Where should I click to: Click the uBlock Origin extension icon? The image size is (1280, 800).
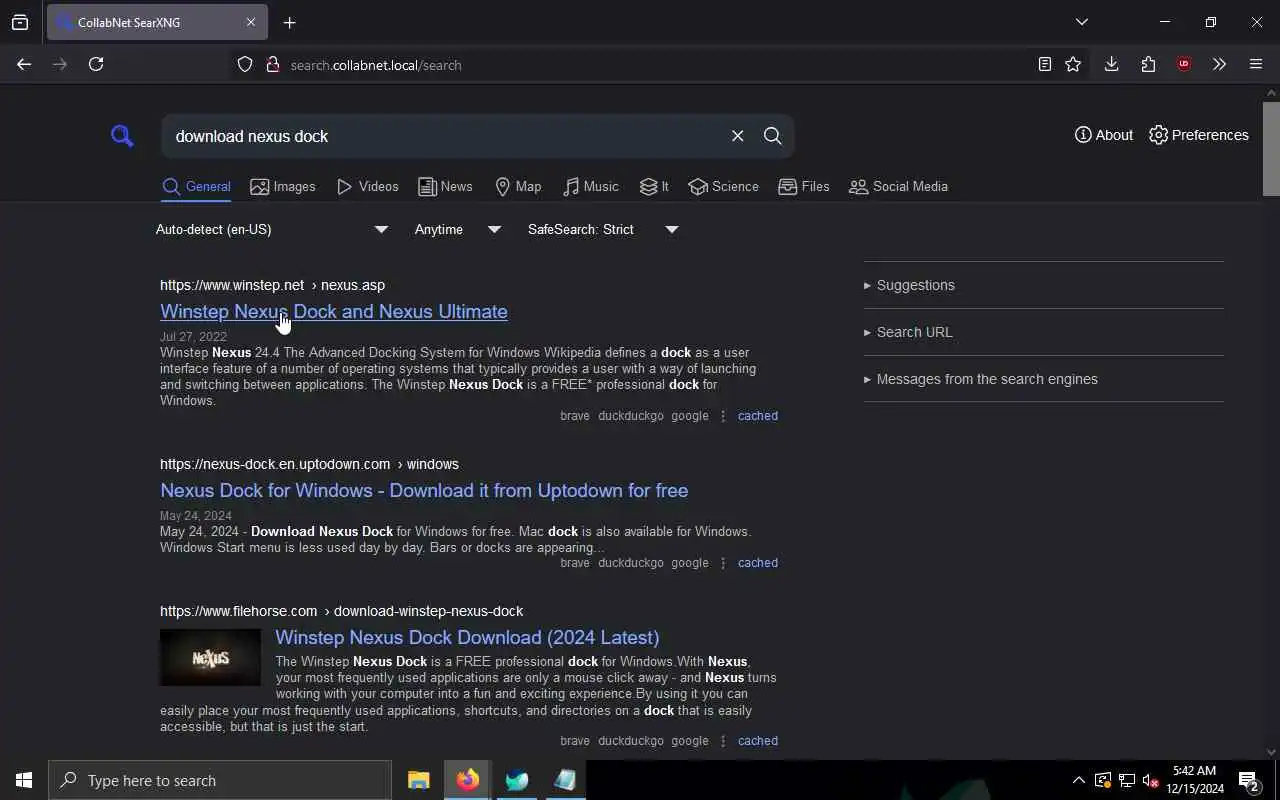[1184, 64]
